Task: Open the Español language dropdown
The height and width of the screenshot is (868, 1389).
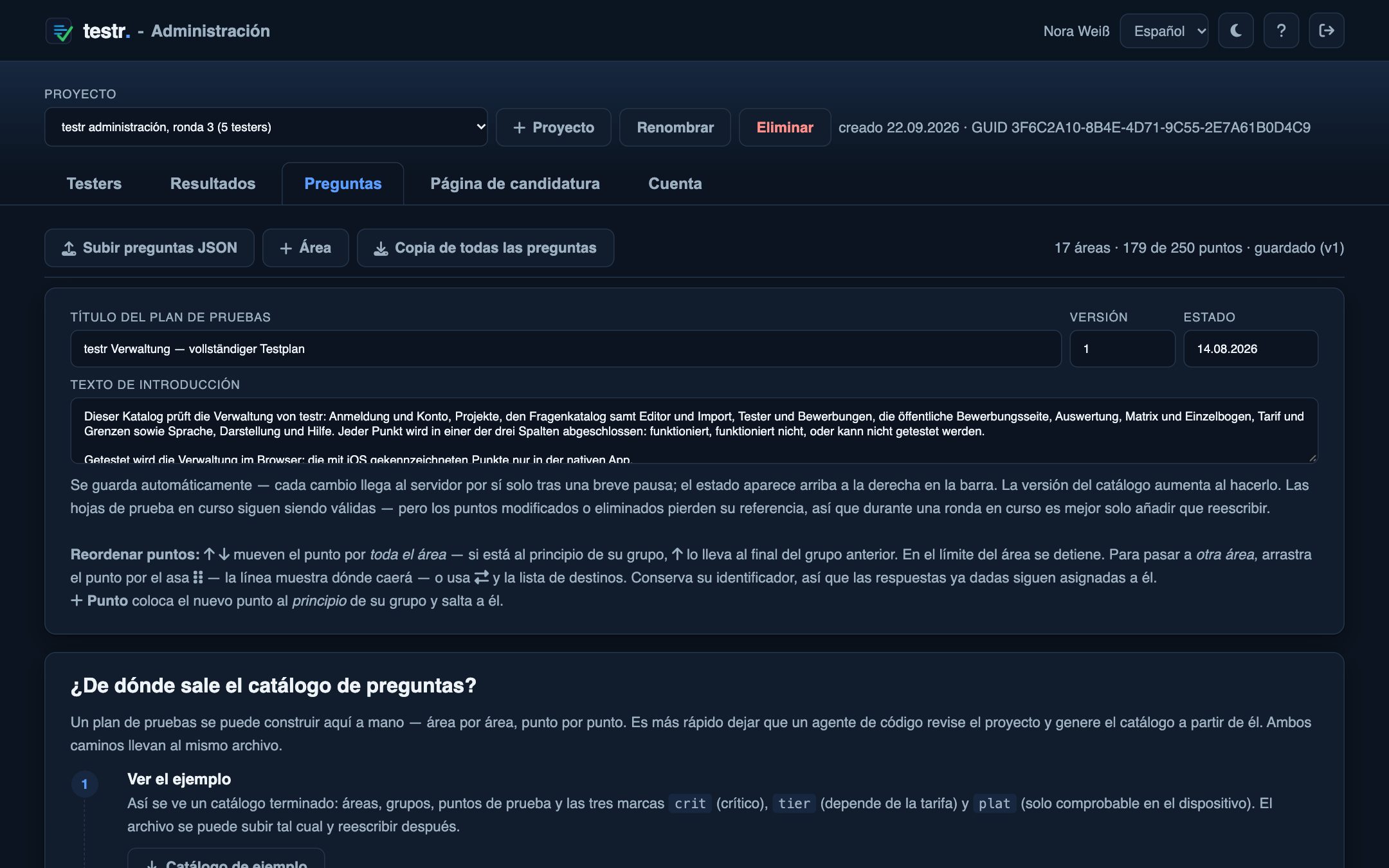Action: (1164, 31)
